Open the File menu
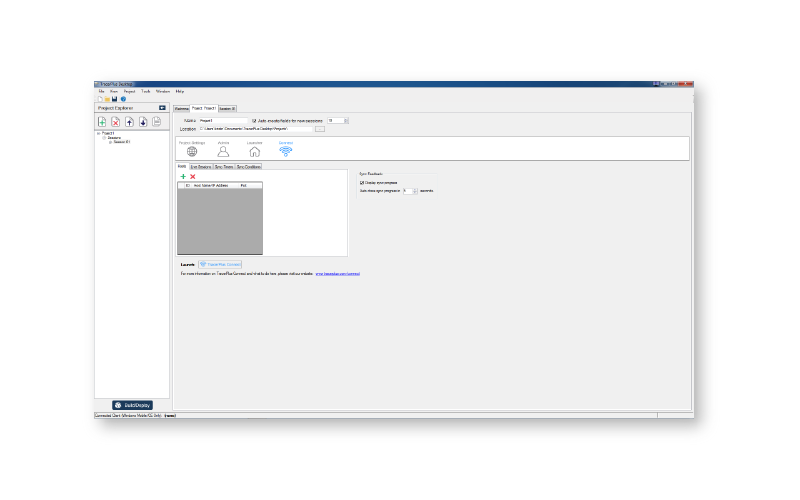The height and width of the screenshot is (500, 800). (102, 91)
